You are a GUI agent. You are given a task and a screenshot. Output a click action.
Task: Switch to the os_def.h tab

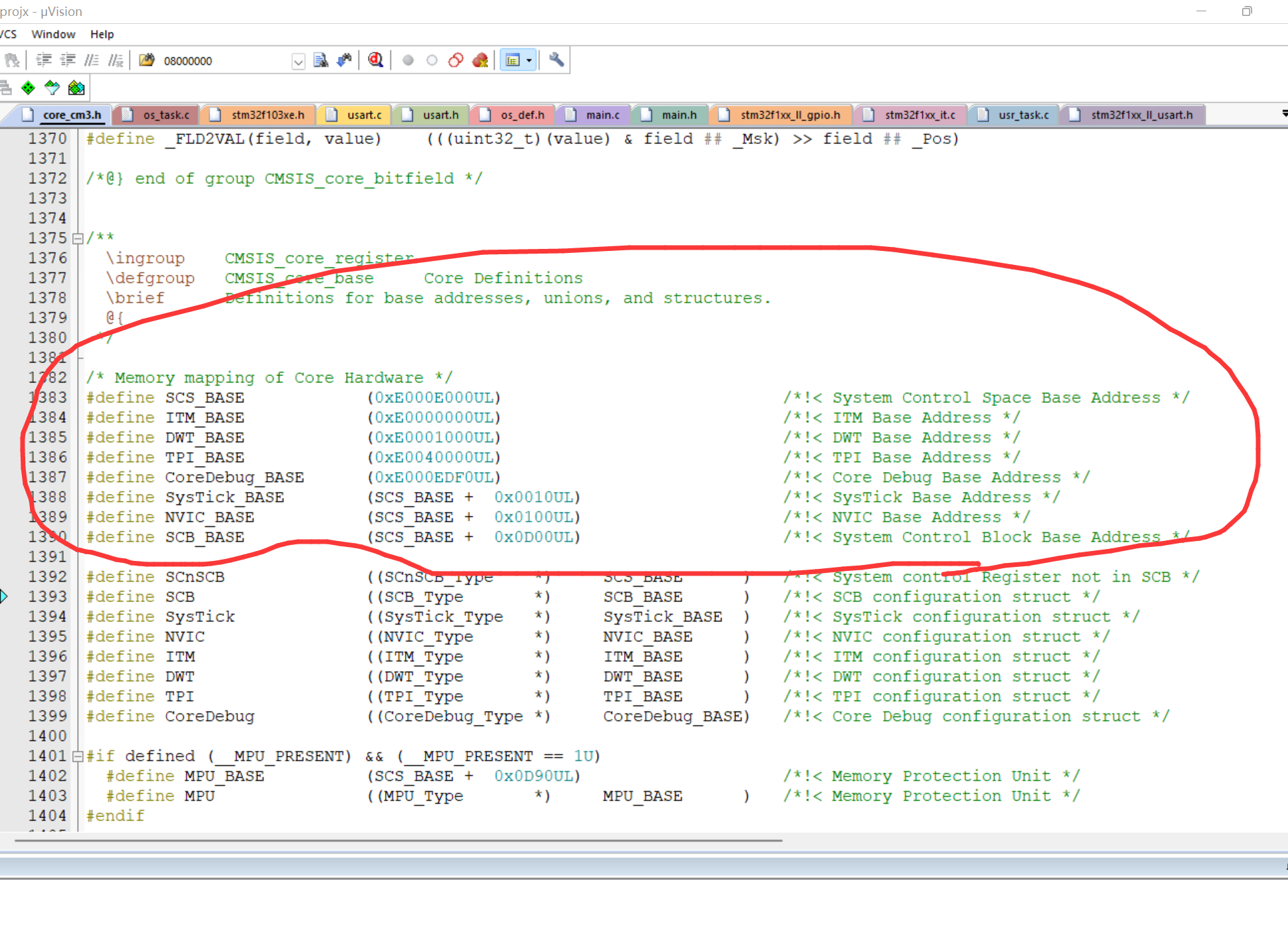514,115
